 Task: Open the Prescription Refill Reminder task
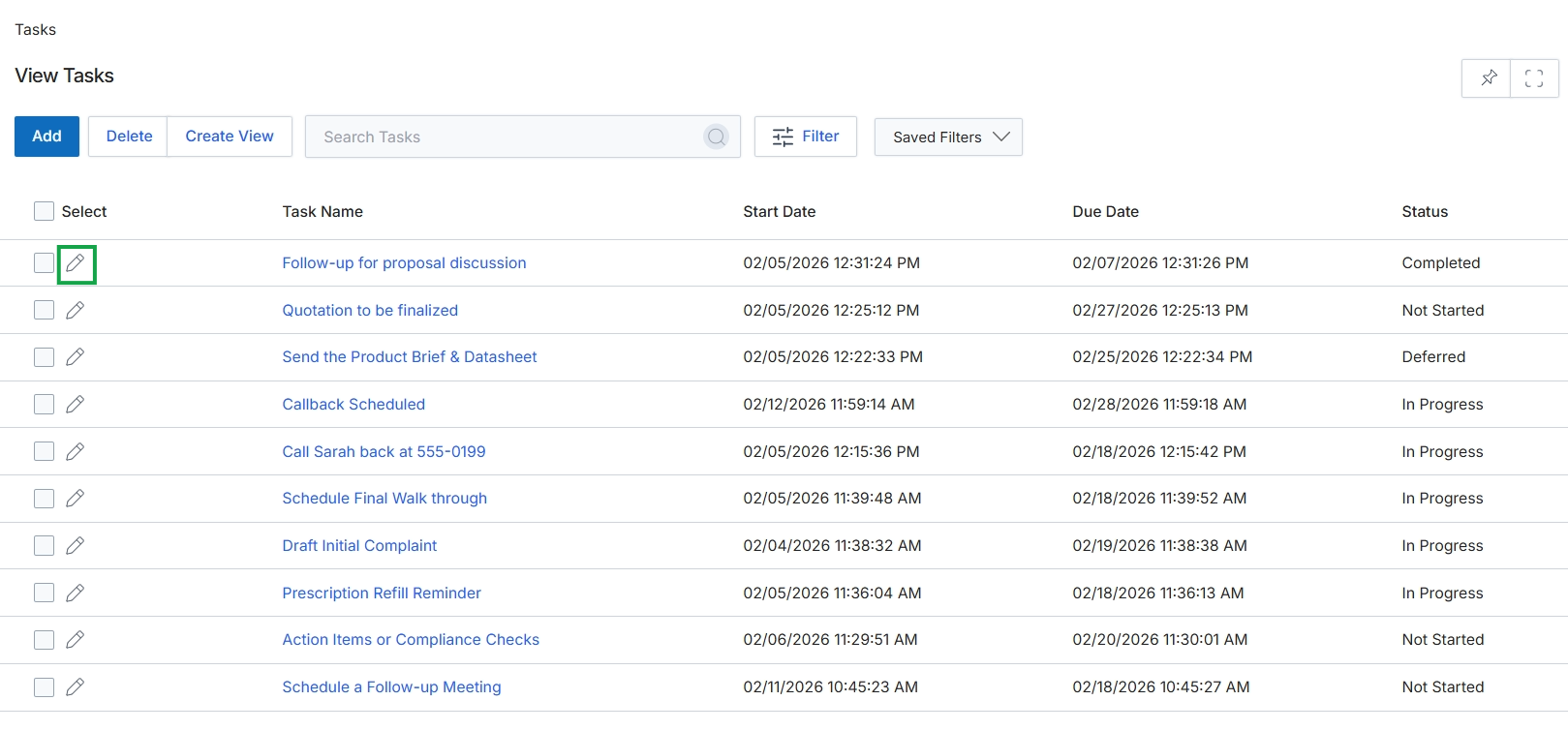tap(382, 593)
